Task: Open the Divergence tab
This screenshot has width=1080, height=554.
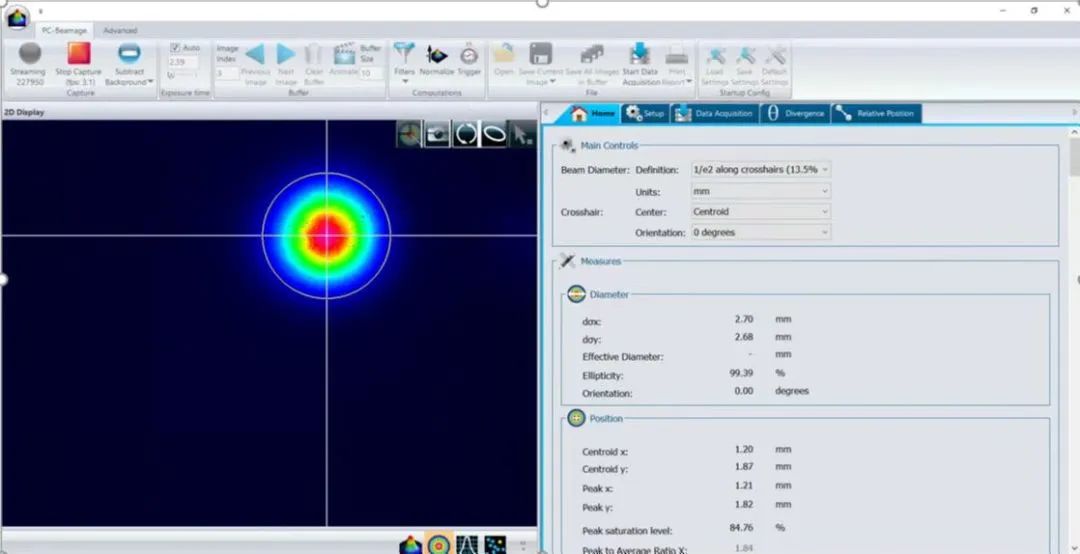Action: tap(795, 114)
